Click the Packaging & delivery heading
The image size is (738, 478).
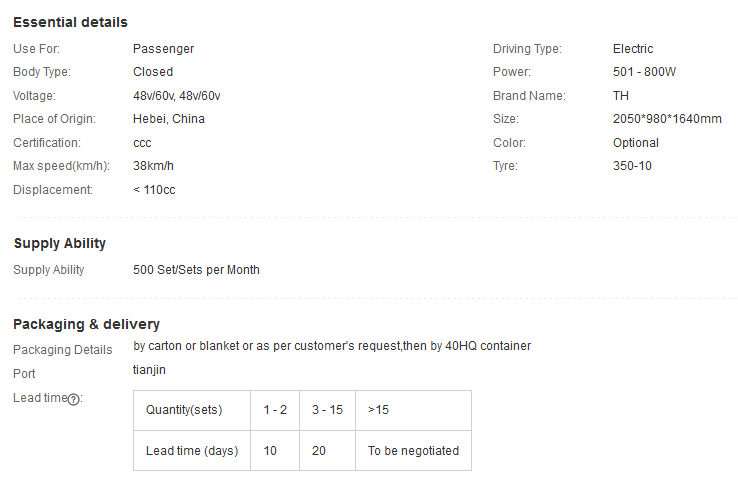87,324
